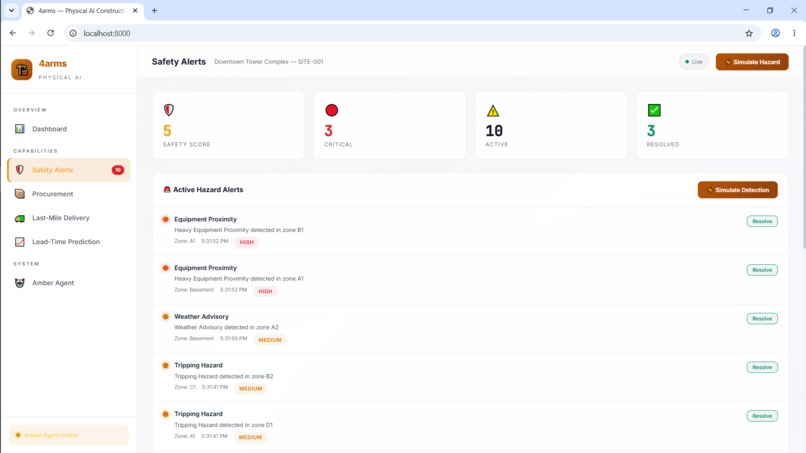The height and width of the screenshot is (453, 806).
Task: Click the Lead-Time Prediction chart icon
Action: tap(20, 242)
